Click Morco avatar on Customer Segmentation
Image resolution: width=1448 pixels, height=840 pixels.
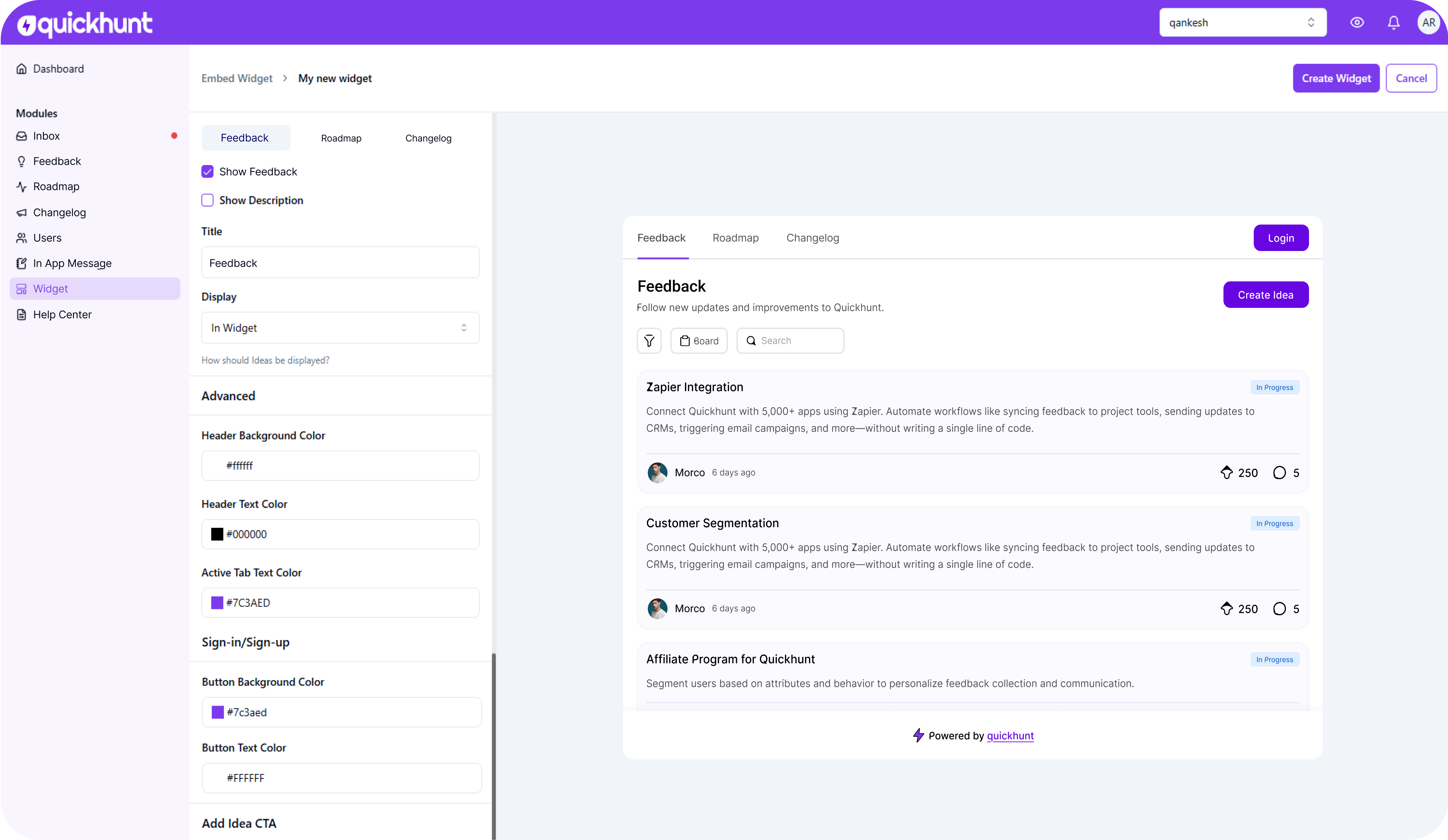(657, 608)
